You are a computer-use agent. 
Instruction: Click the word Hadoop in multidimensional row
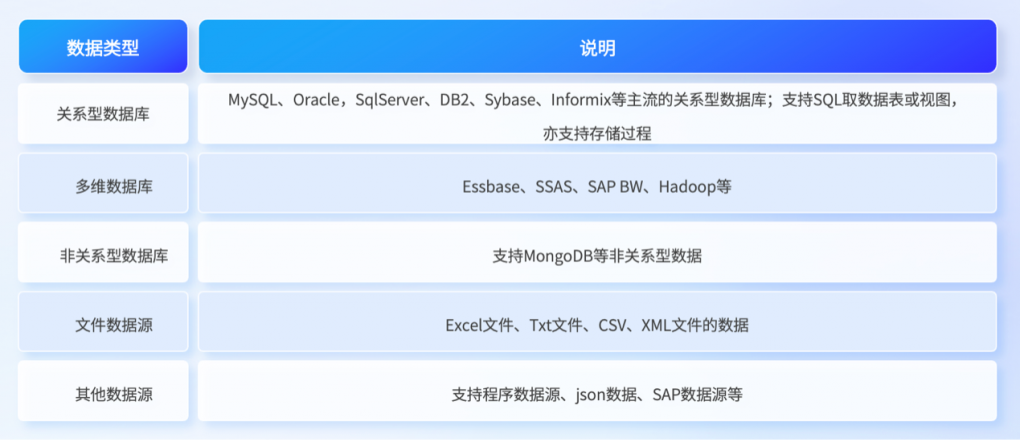tap(687, 187)
